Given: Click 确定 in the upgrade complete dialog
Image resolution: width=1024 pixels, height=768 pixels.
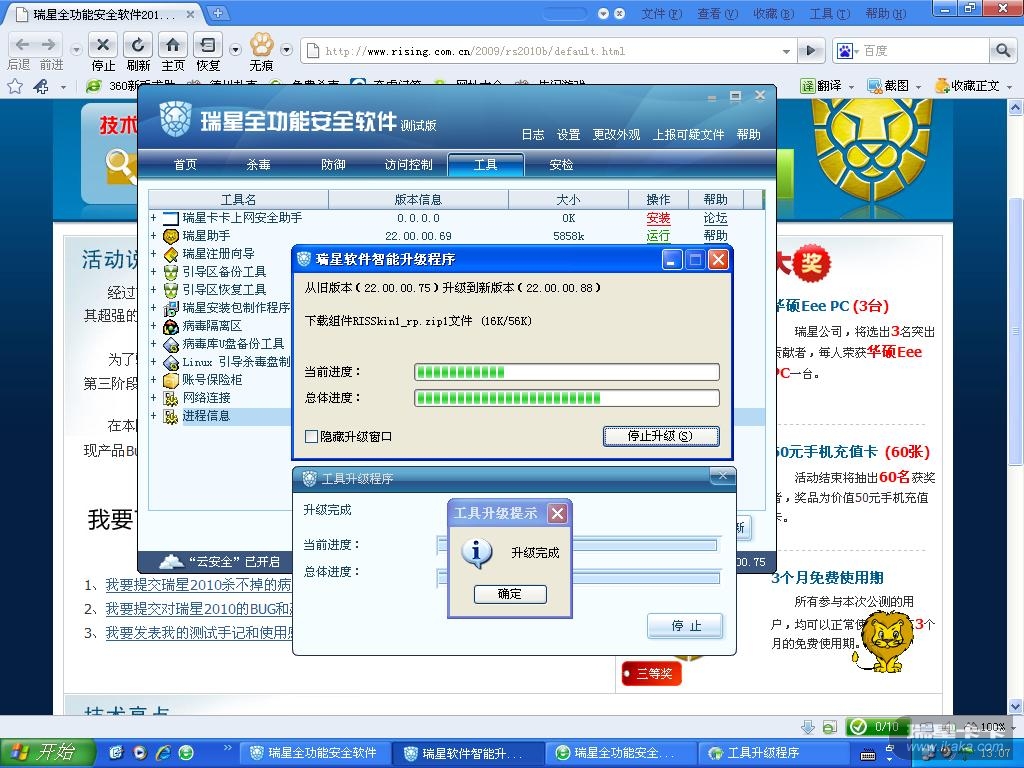Looking at the screenshot, I should click(510, 594).
